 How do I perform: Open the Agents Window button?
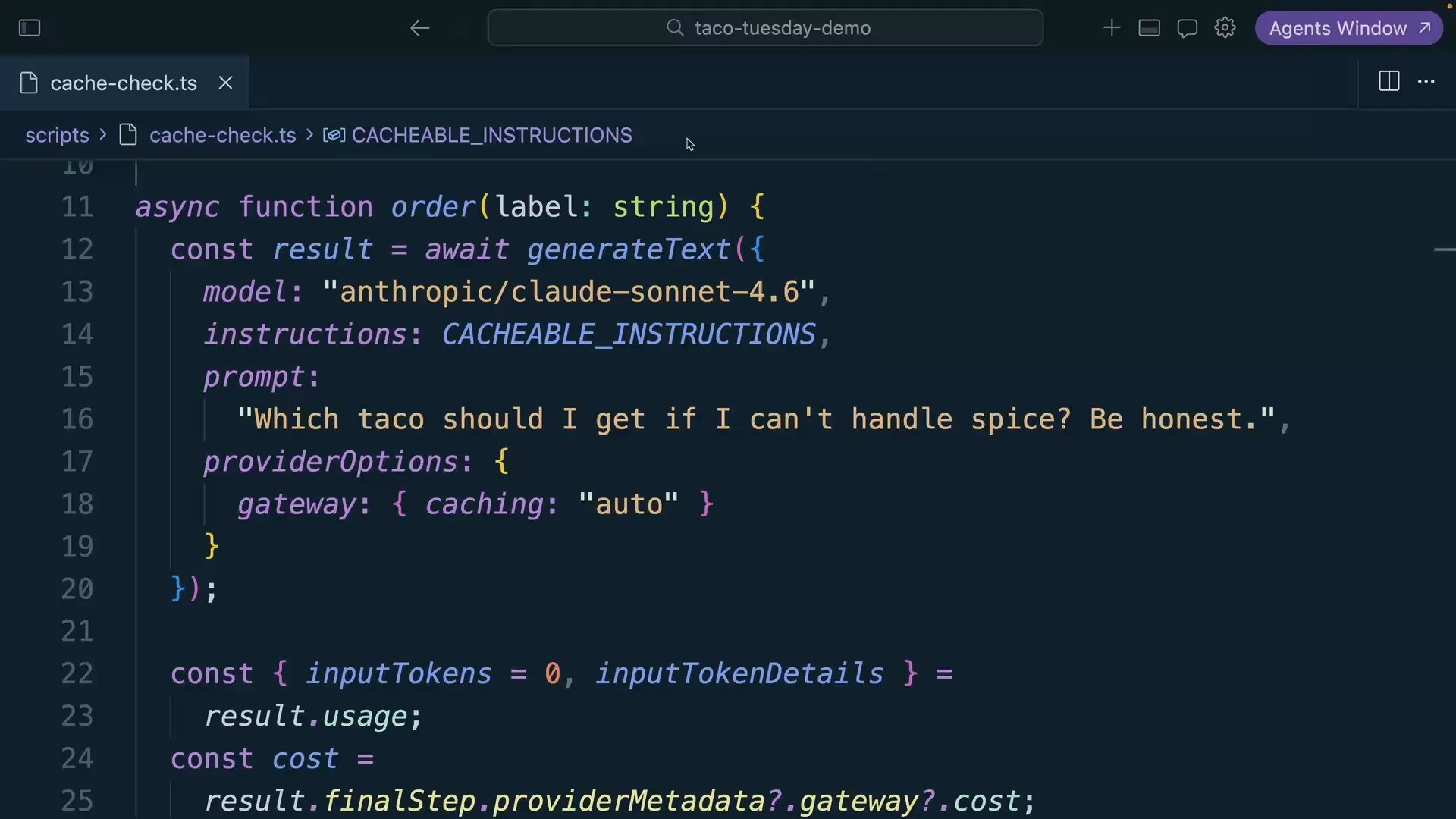(x=1348, y=28)
